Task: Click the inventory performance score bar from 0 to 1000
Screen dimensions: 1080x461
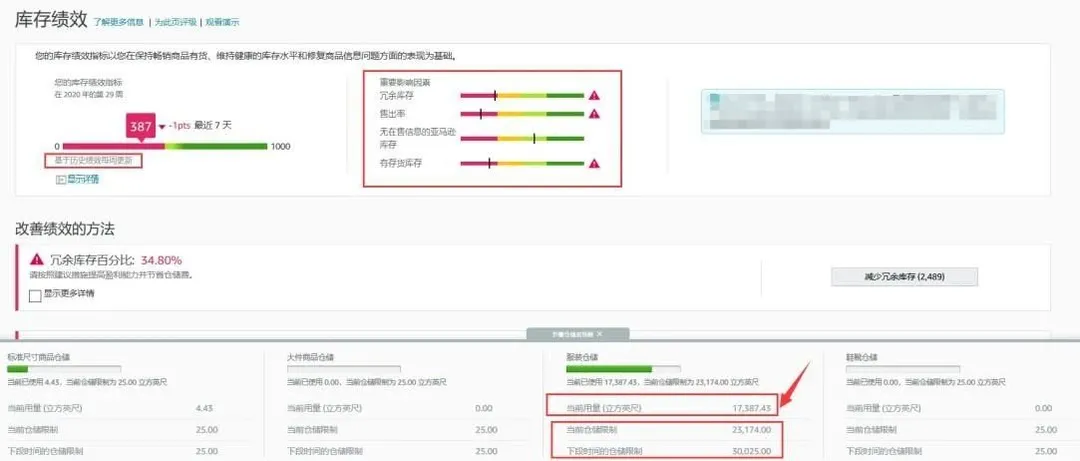Action: point(165,146)
